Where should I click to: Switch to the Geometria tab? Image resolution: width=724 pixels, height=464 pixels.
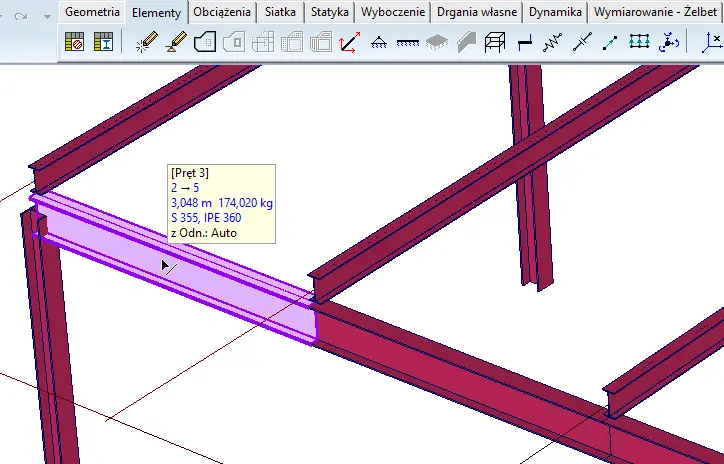coord(93,12)
